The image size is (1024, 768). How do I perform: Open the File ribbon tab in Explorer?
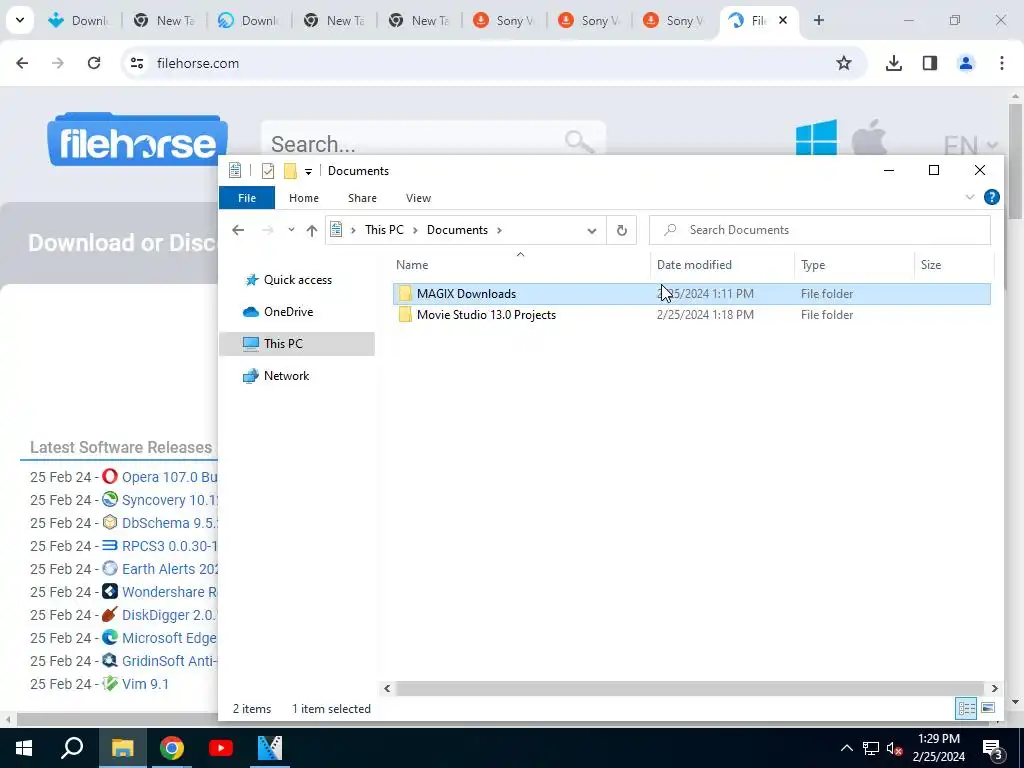coord(247,198)
